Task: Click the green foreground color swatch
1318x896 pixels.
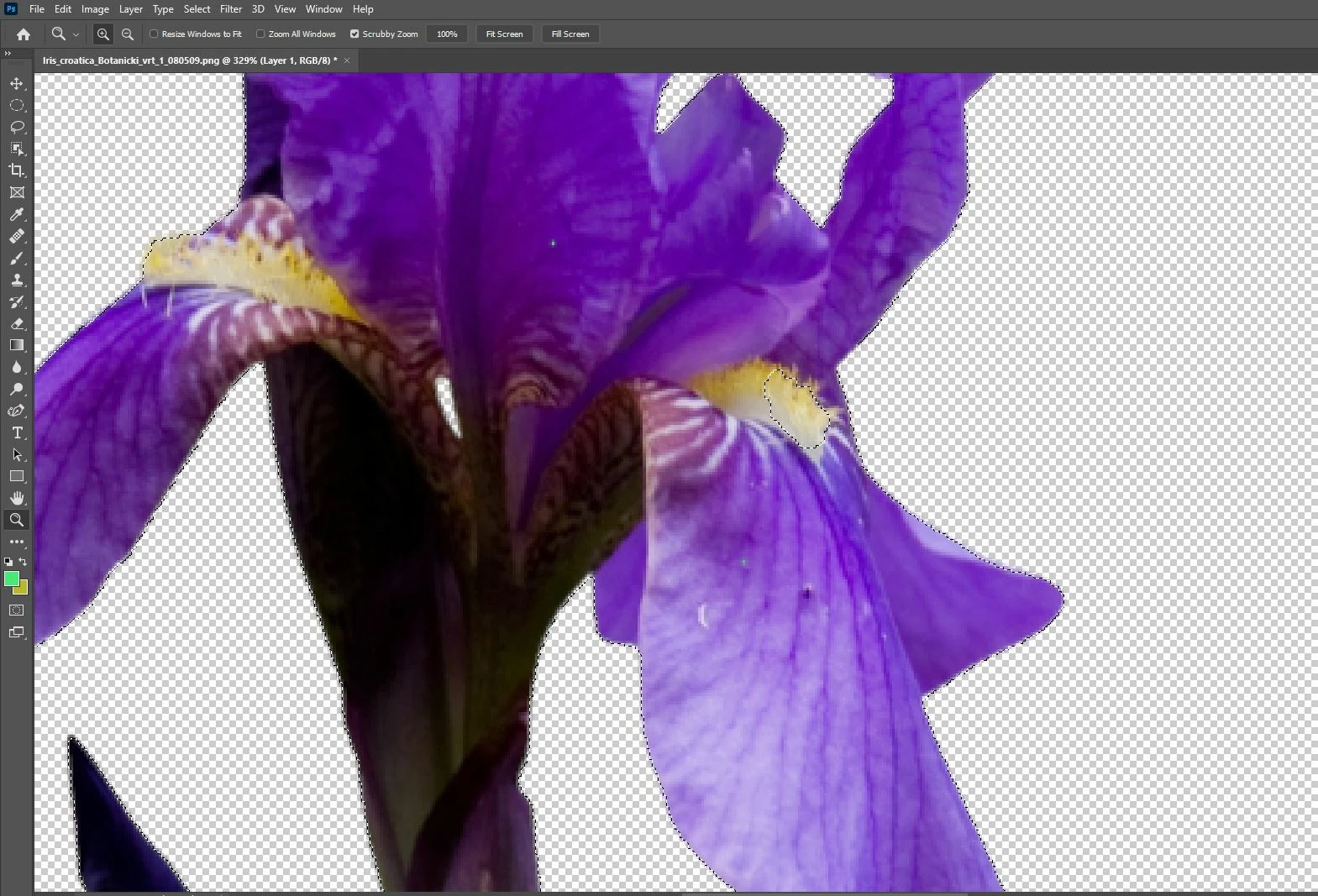Action: 11,579
